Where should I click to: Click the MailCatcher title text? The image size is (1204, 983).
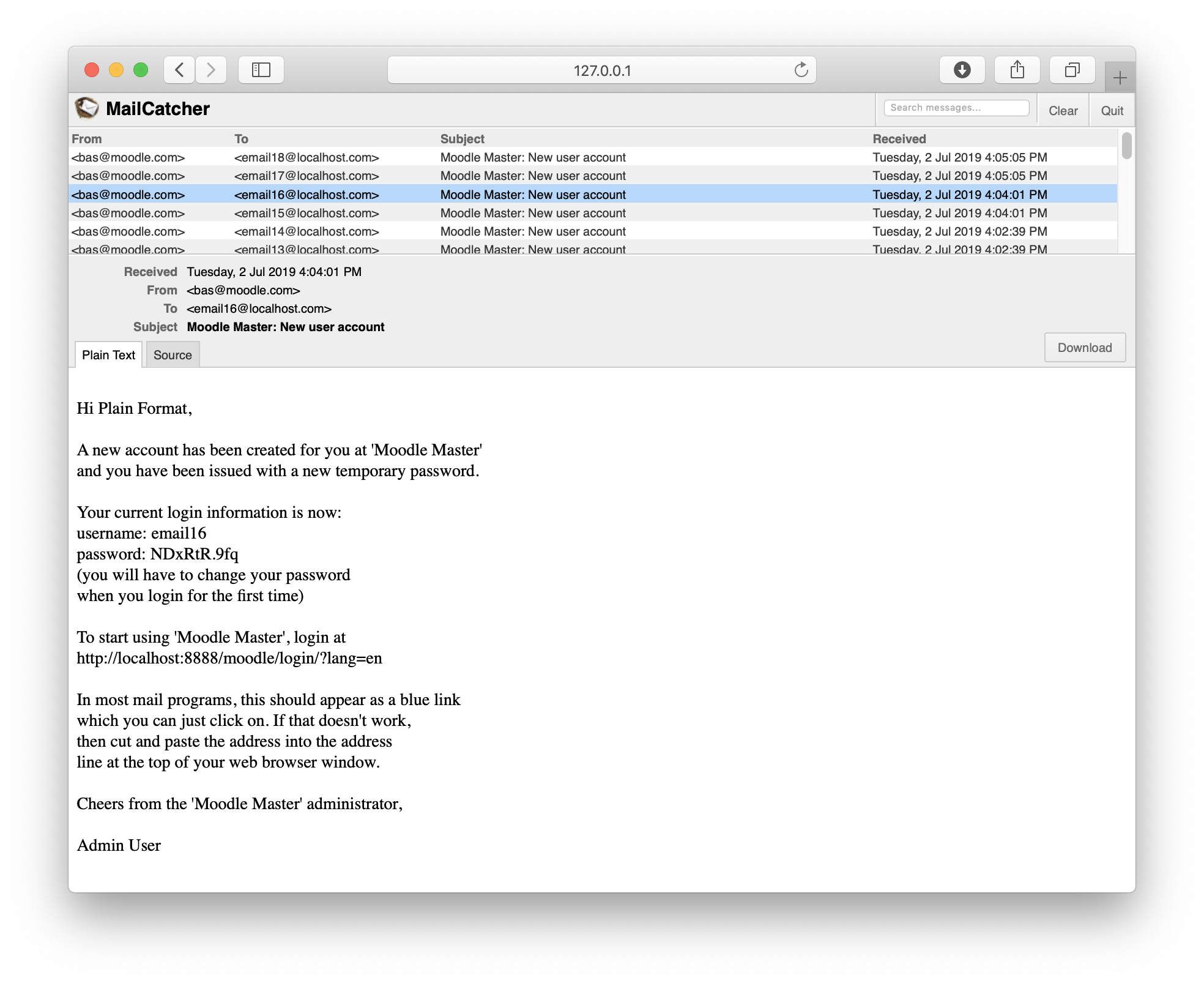click(x=158, y=108)
